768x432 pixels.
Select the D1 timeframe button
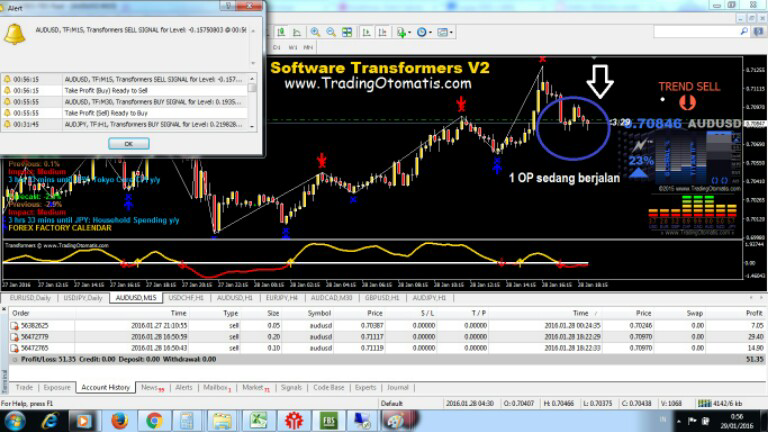277,48
